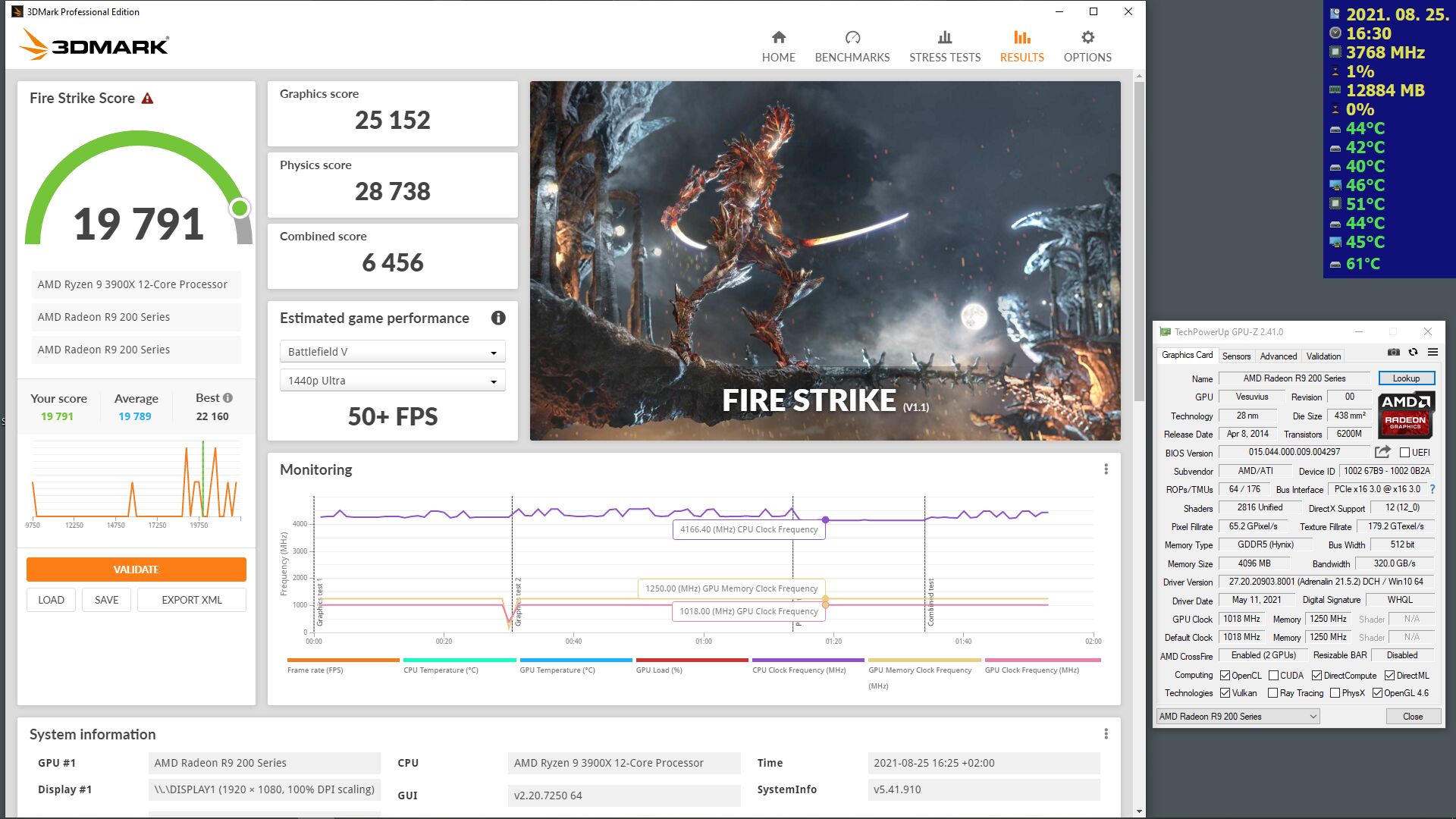The image size is (1456, 819).
Task: Toggle the OpenCL checkbox
Action: coord(1225,675)
